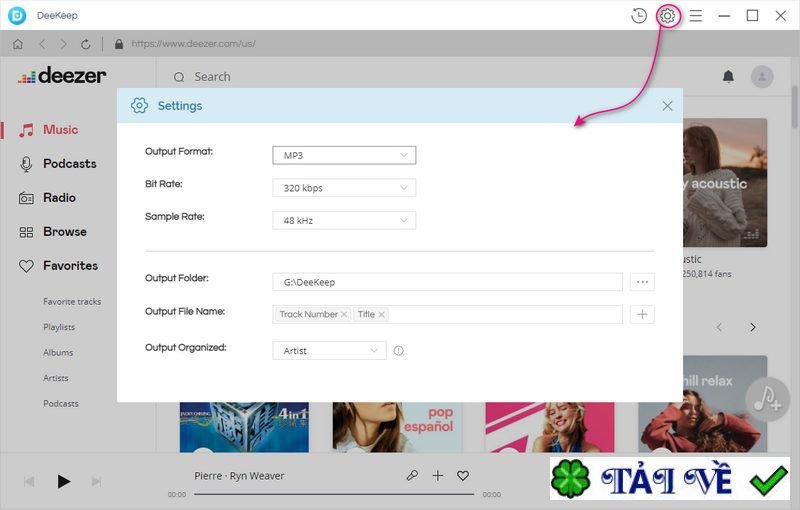800x510 pixels.
Task: Open the Bit Rate dropdown
Action: (344, 188)
